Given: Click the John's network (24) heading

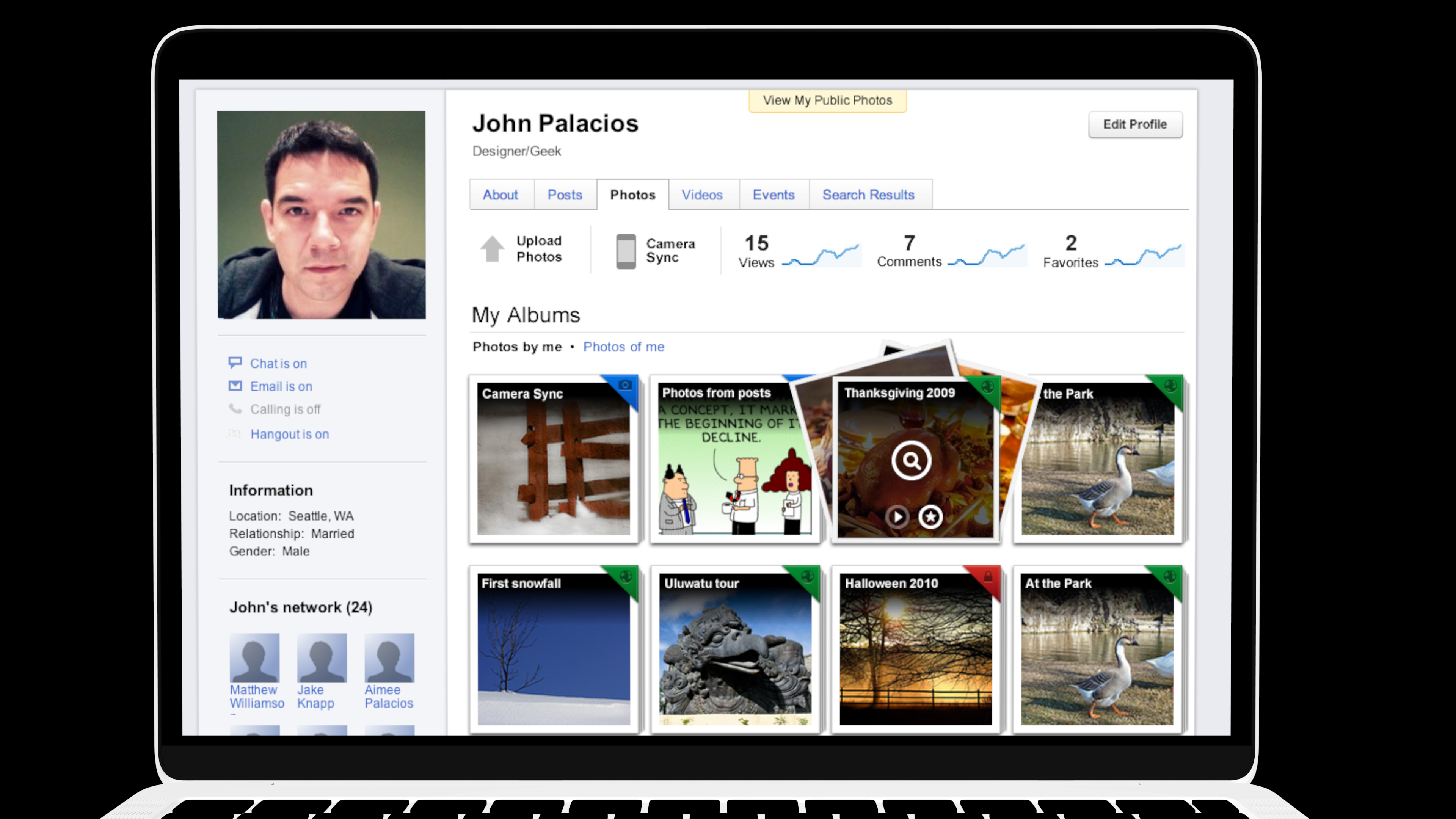Looking at the screenshot, I should pyautogui.click(x=301, y=607).
